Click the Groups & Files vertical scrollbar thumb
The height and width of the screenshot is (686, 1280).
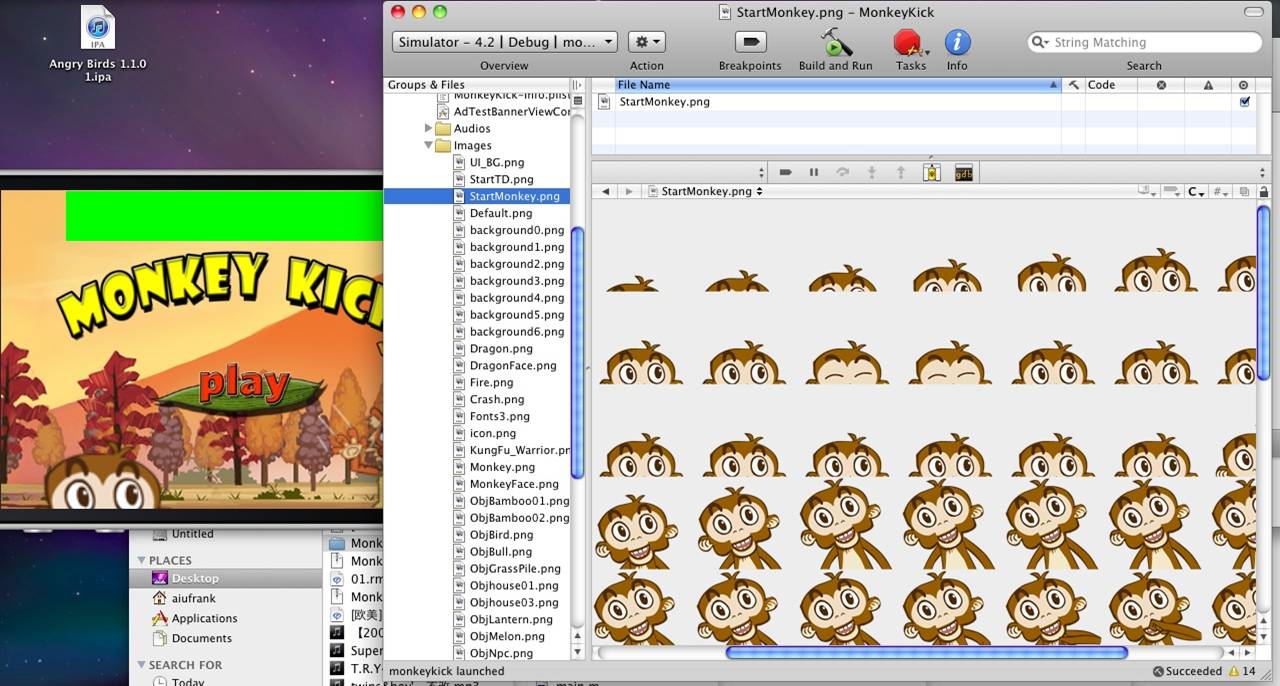(577, 352)
